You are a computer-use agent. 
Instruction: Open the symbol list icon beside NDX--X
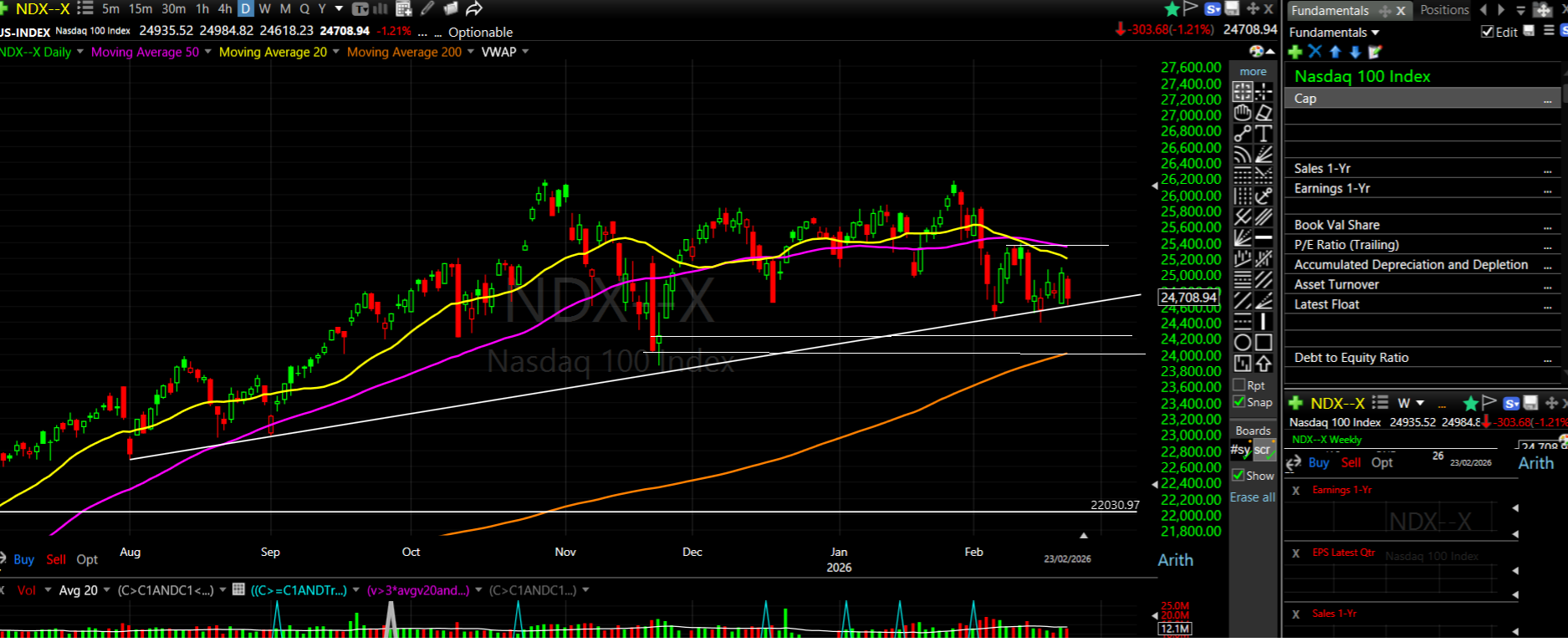[x=84, y=8]
